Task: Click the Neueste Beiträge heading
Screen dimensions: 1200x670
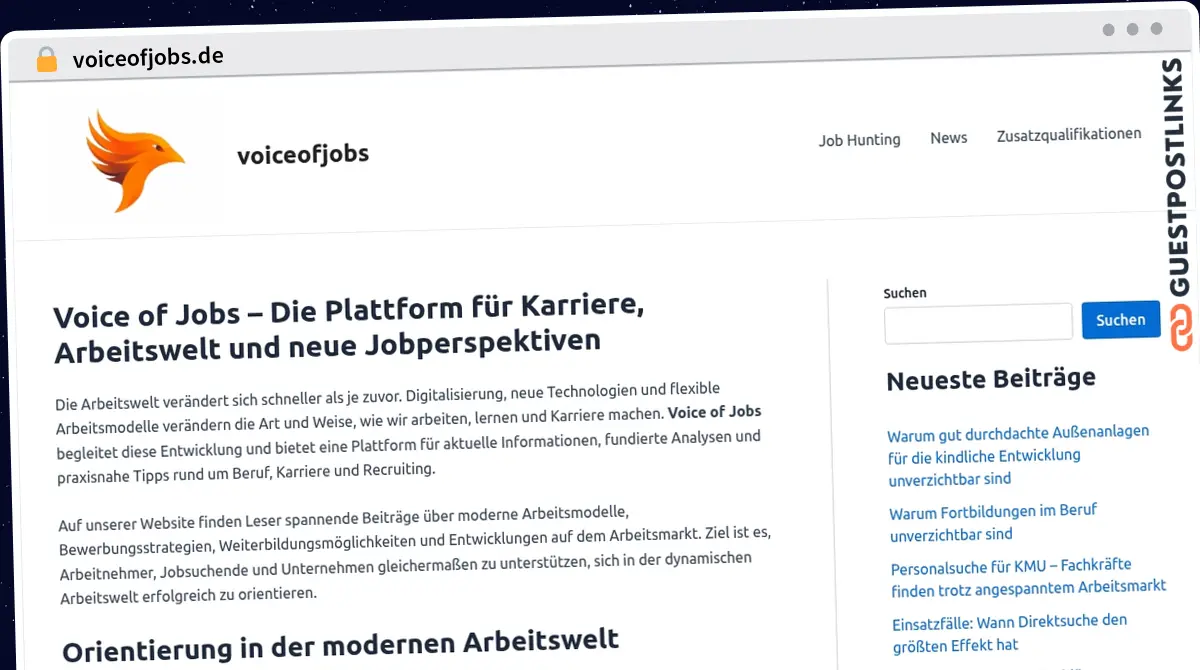Action: 991,379
